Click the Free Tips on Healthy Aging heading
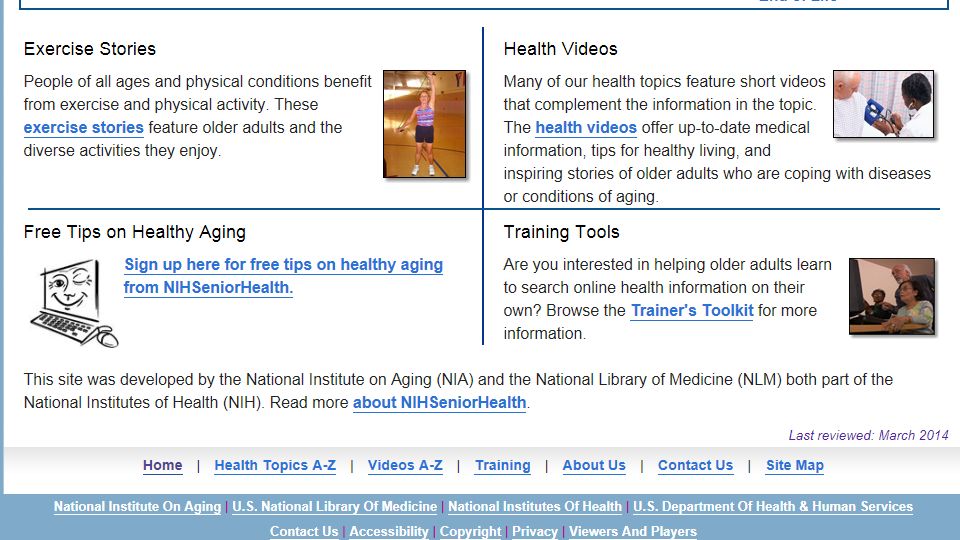This screenshot has width=960, height=540. coord(135,232)
